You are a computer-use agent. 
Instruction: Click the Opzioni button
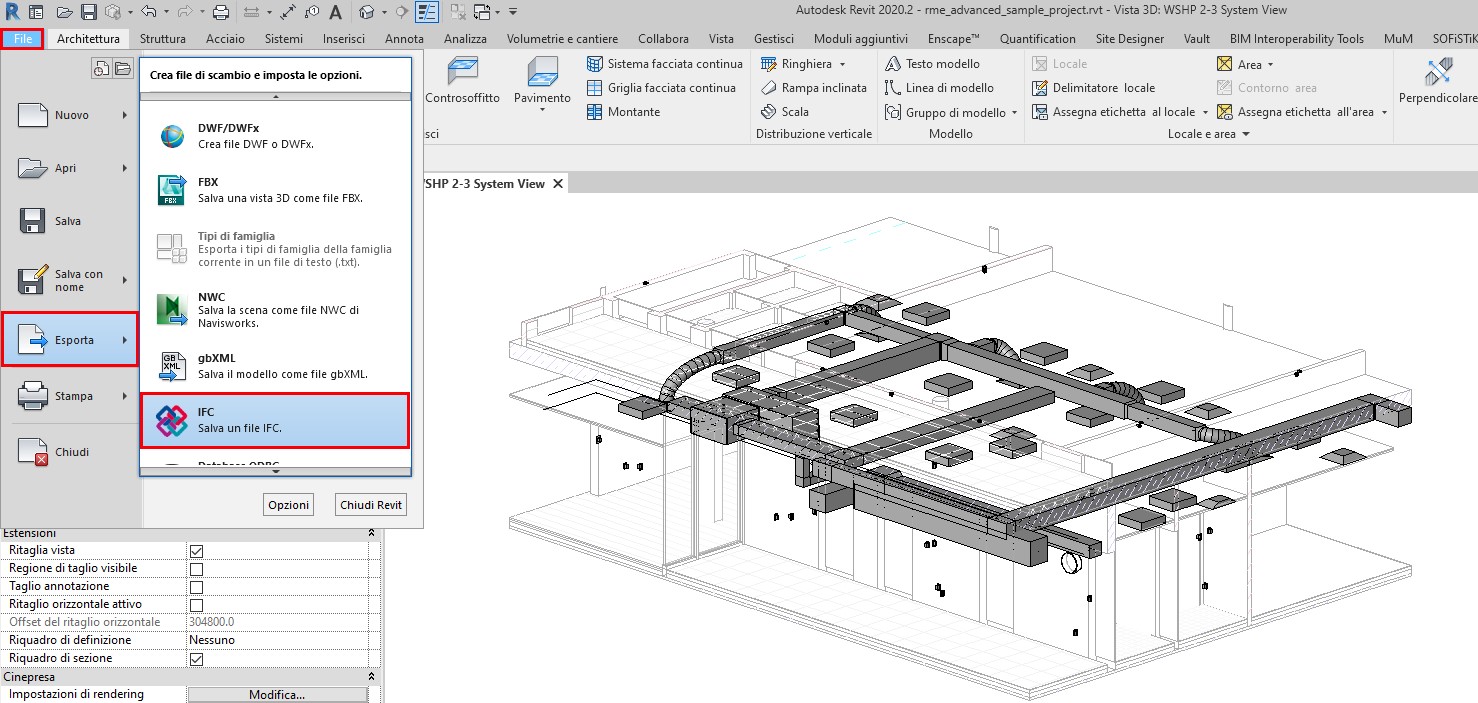tap(288, 504)
